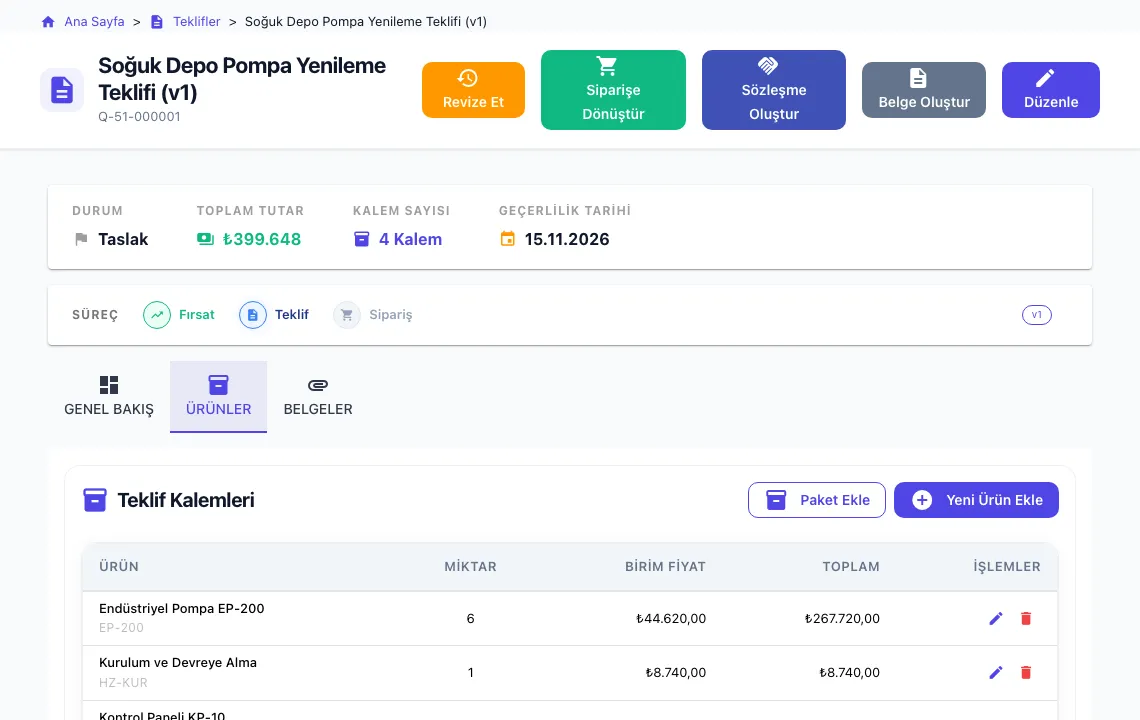Click the Teklifler document icon in breadcrumb
This screenshot has width=1140, height=720.
coord(156,22)
